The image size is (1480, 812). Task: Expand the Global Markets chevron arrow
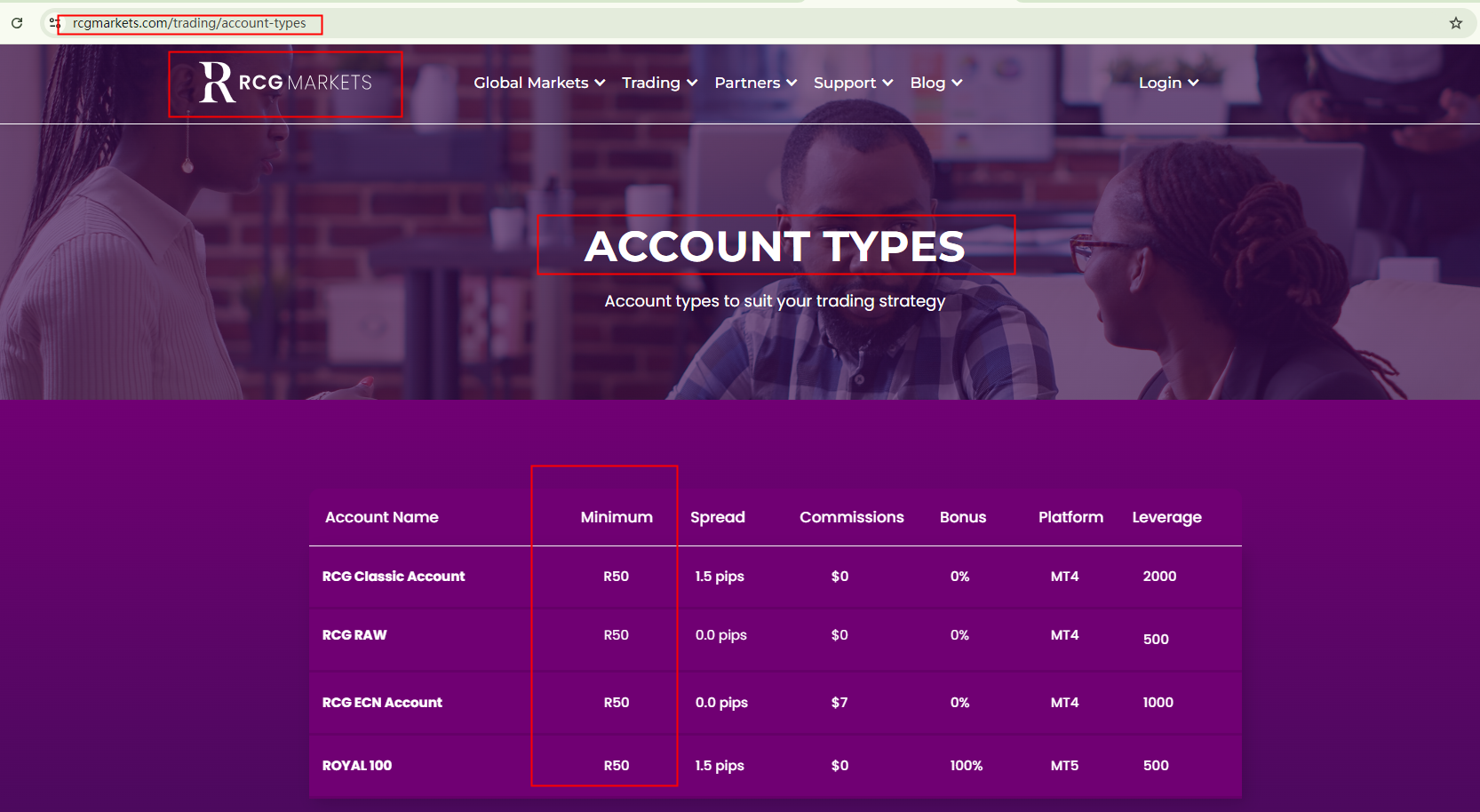click(x=601, y=83)
